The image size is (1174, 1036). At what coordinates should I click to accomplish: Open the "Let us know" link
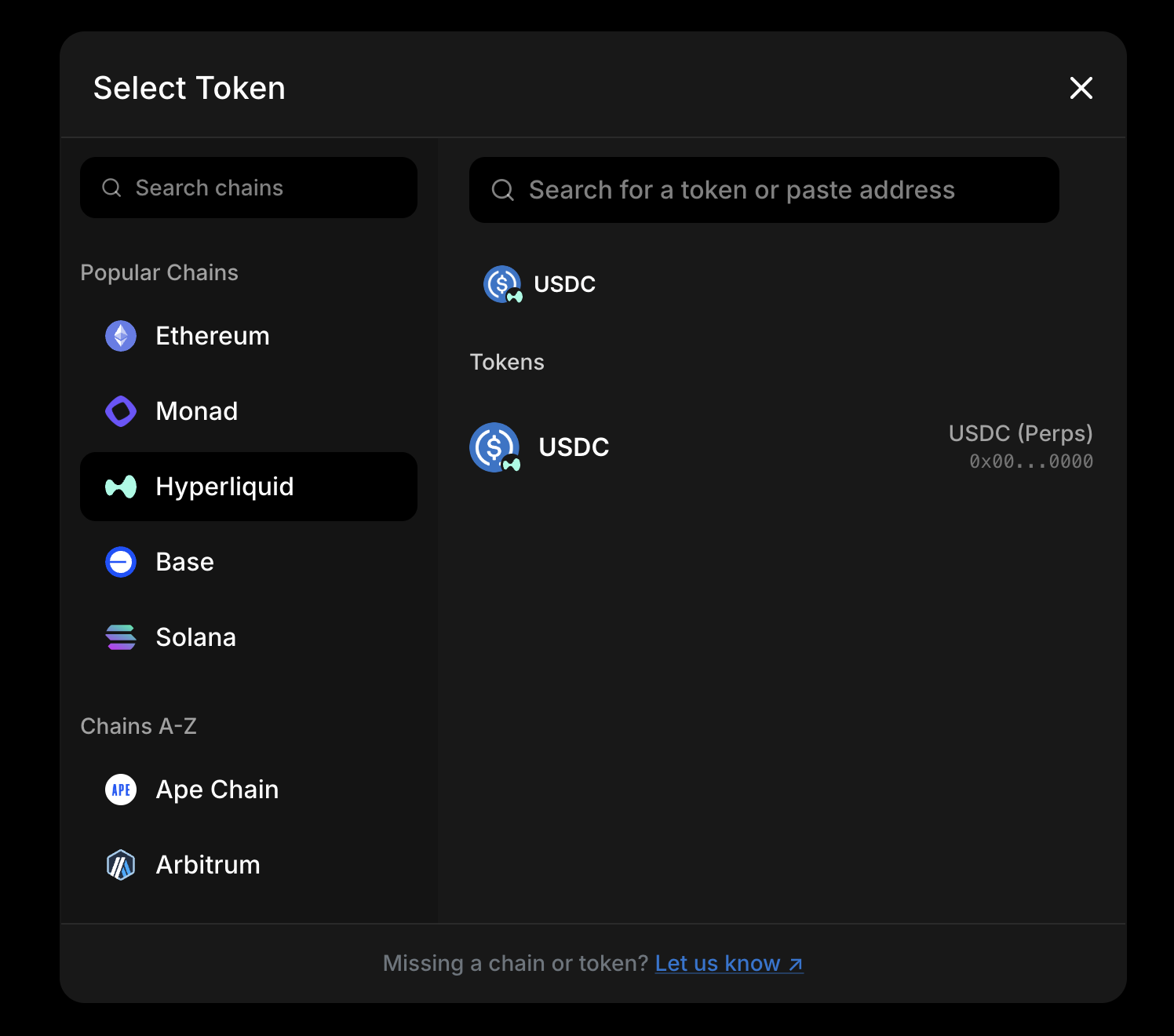pyautogui.click(x=728, y=964)
